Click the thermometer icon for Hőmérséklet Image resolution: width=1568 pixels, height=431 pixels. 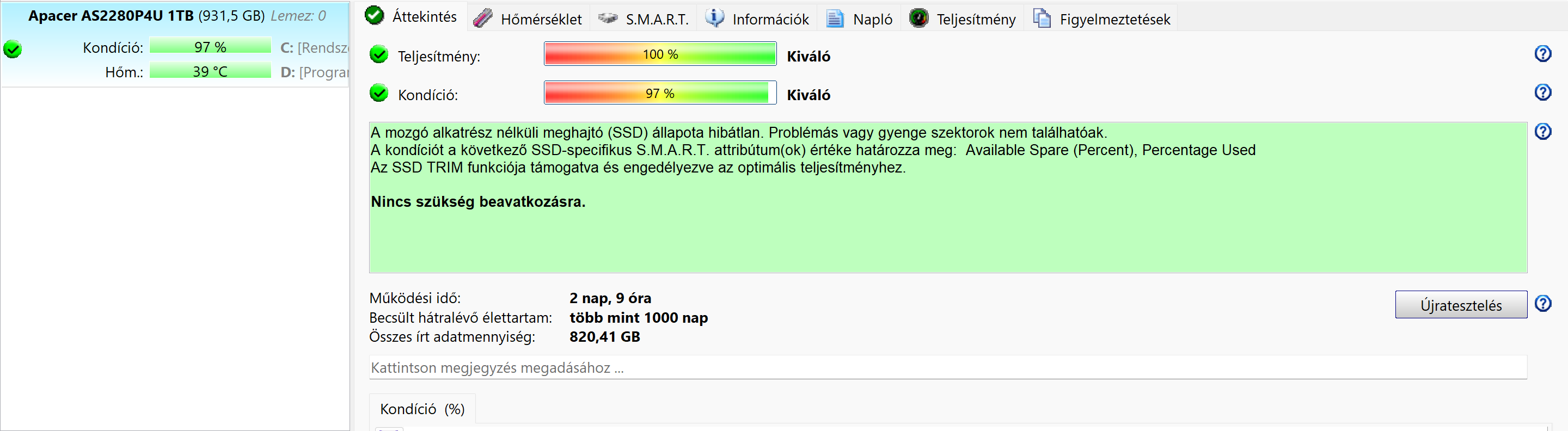483,19
